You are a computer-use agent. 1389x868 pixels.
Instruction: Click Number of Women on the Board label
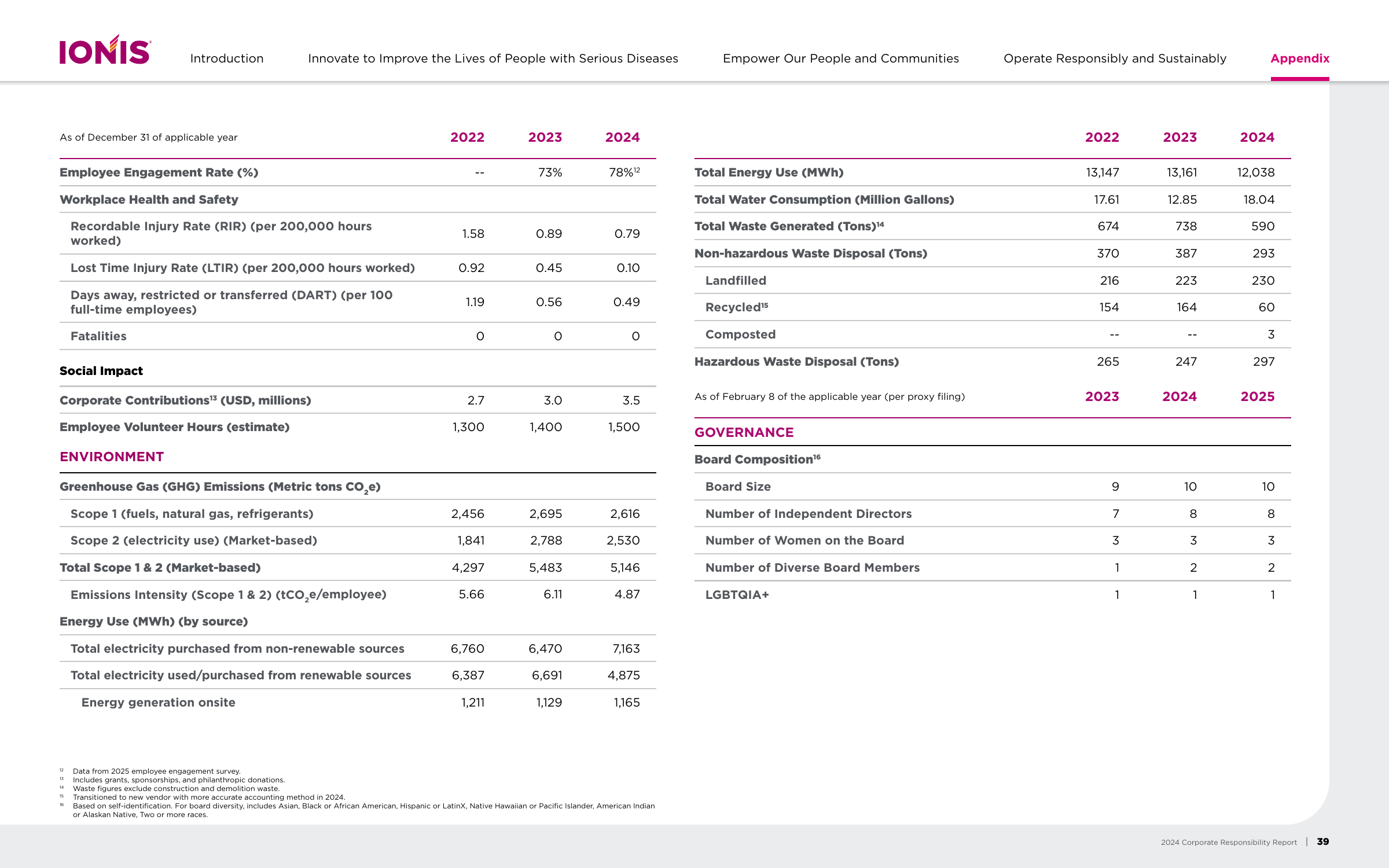(804, 540)
